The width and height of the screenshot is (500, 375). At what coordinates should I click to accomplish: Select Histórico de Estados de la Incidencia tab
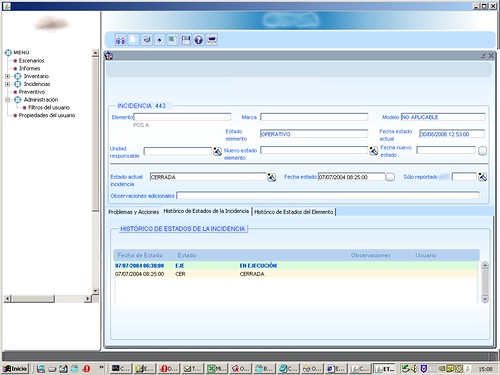point(206,211)
